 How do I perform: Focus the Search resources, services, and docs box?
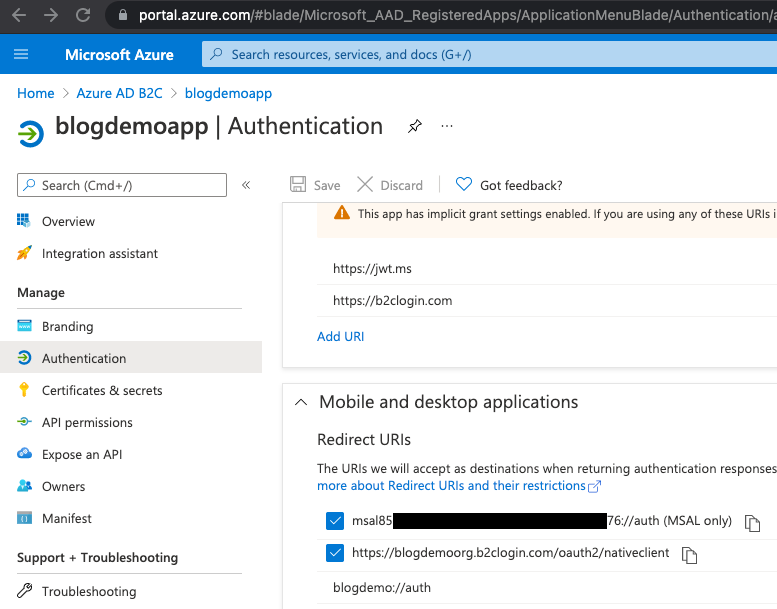489,54
